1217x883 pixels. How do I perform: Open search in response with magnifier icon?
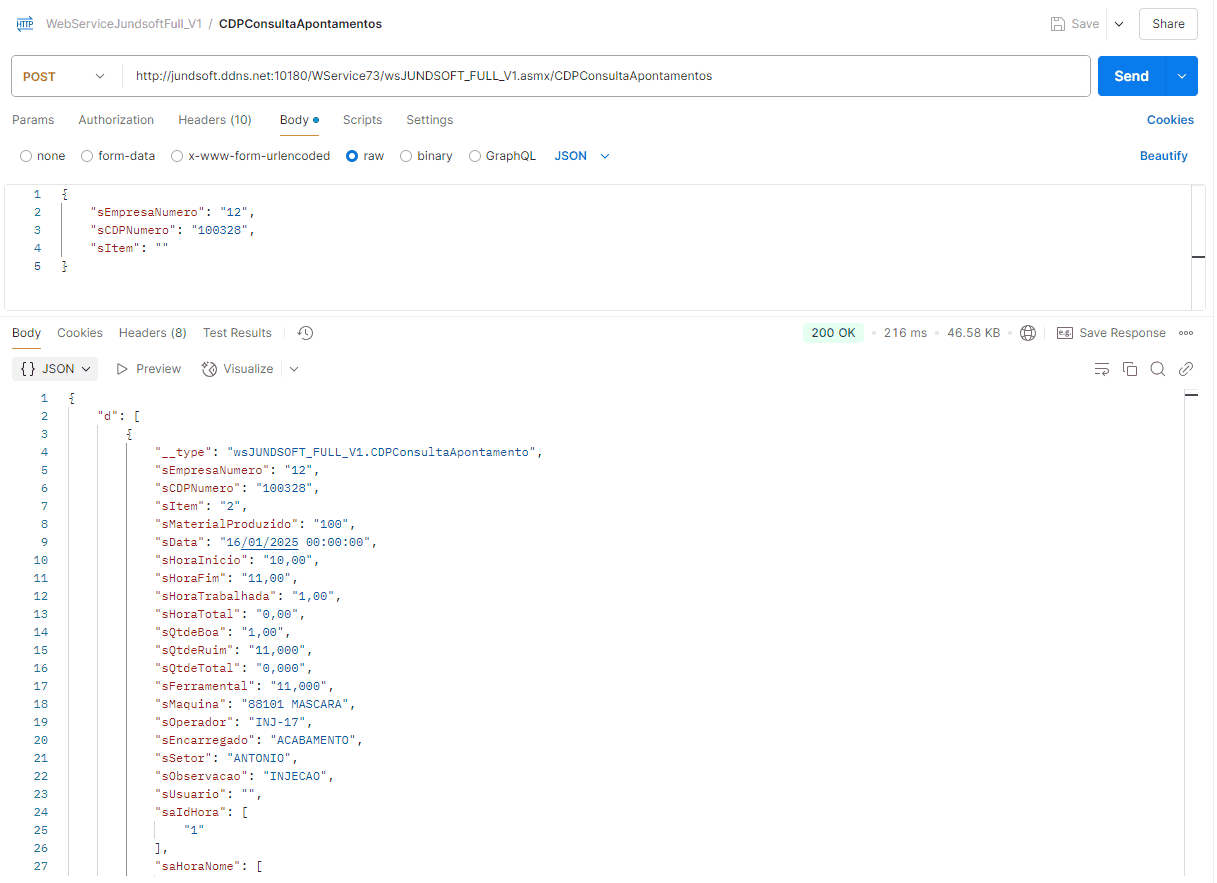[1158, 369]
